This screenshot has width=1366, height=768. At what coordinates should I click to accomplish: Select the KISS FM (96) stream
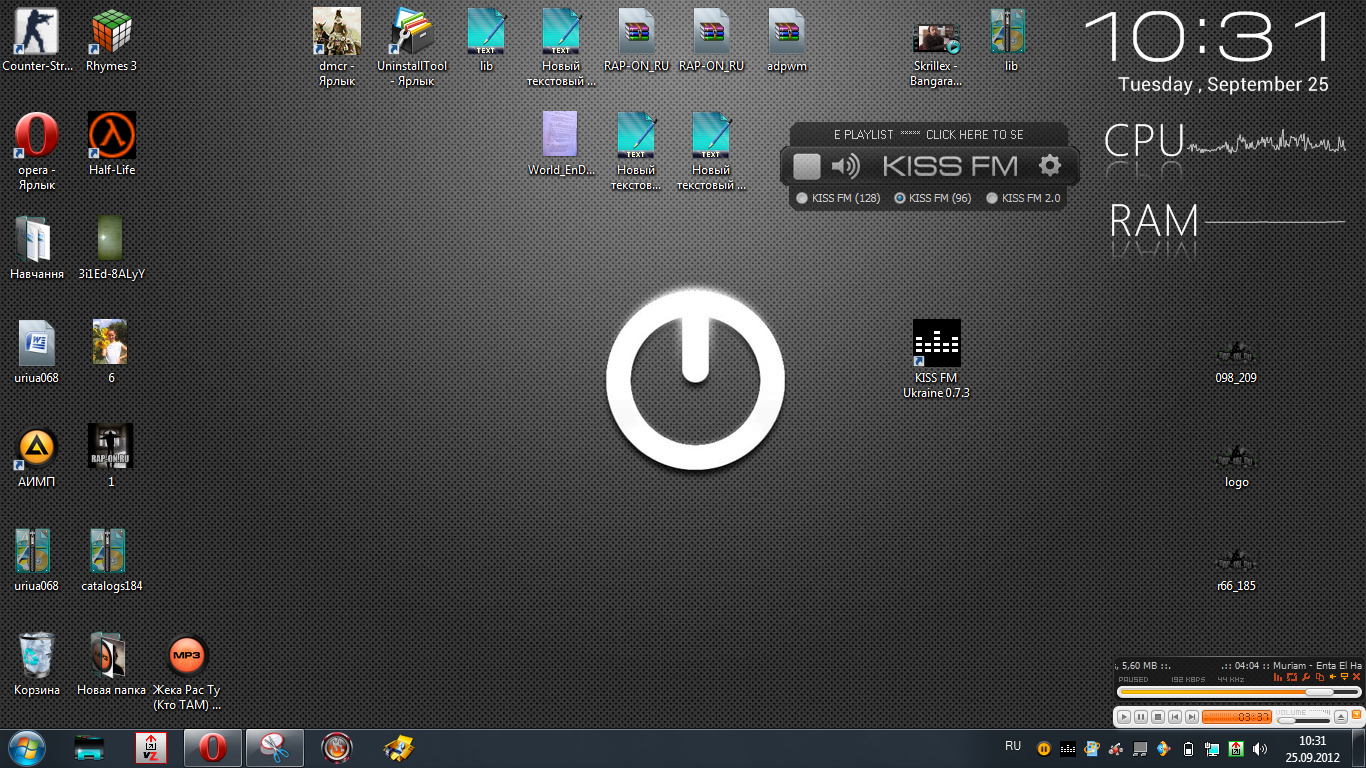[x=900, y=198]
